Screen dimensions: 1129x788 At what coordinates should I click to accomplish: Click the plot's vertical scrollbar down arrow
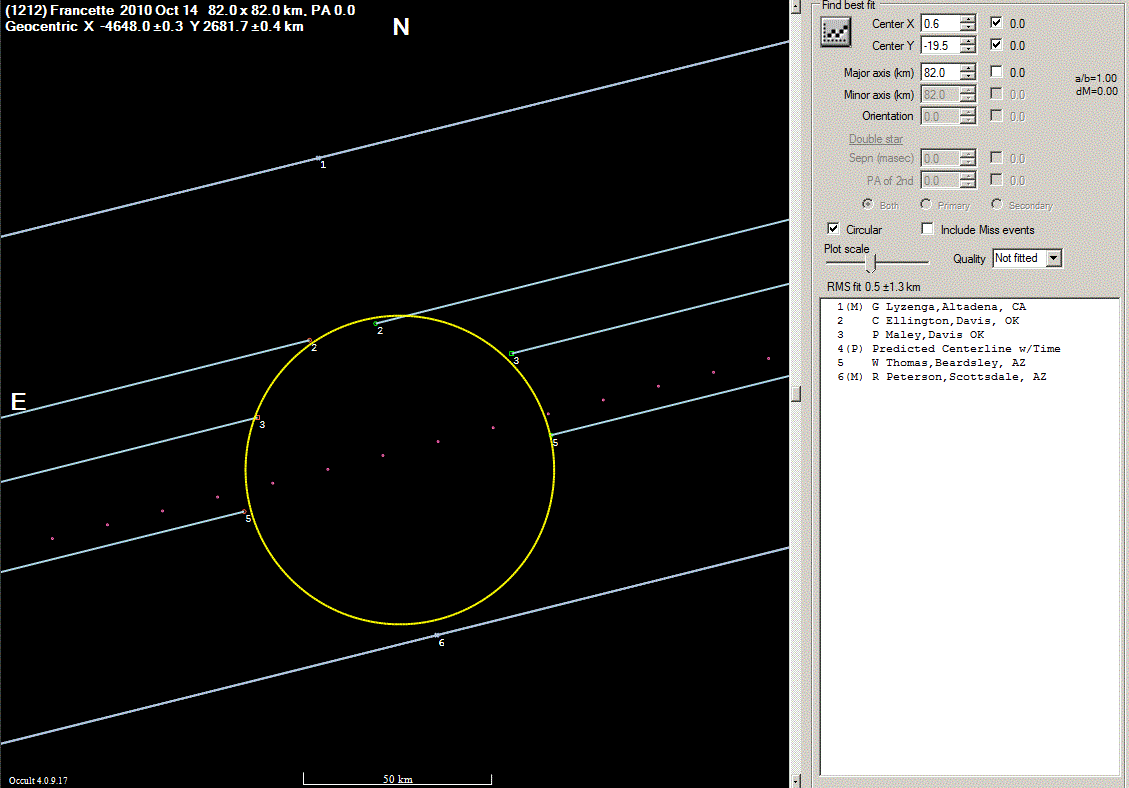coord(796,780)
